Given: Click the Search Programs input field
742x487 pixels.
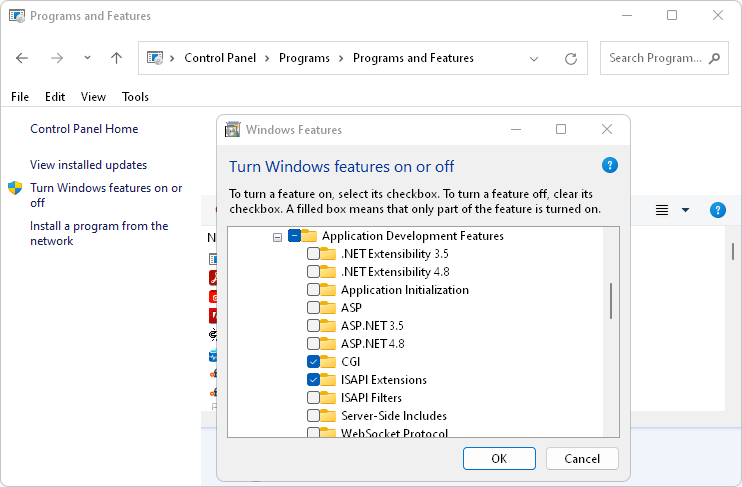Looking at the screenshot, I should pos(654,58).
